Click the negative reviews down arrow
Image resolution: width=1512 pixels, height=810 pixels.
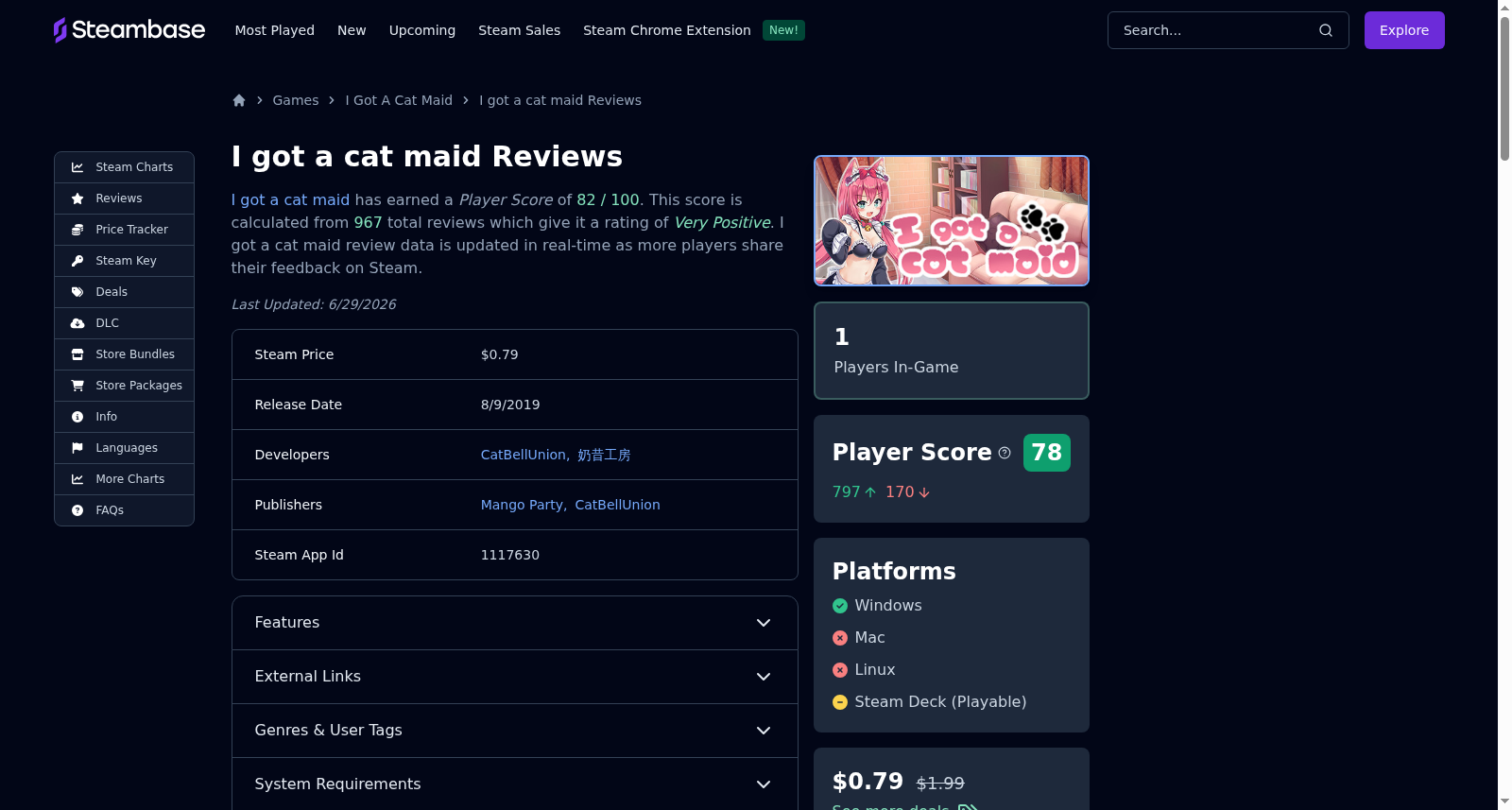[x=924, y=492]
